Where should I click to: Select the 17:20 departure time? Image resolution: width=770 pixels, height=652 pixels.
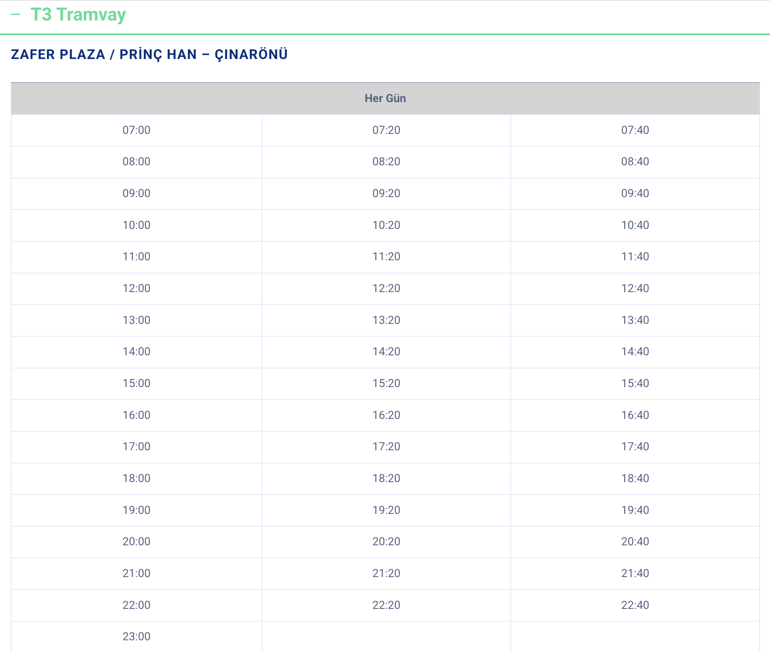[x=386, y=446]
